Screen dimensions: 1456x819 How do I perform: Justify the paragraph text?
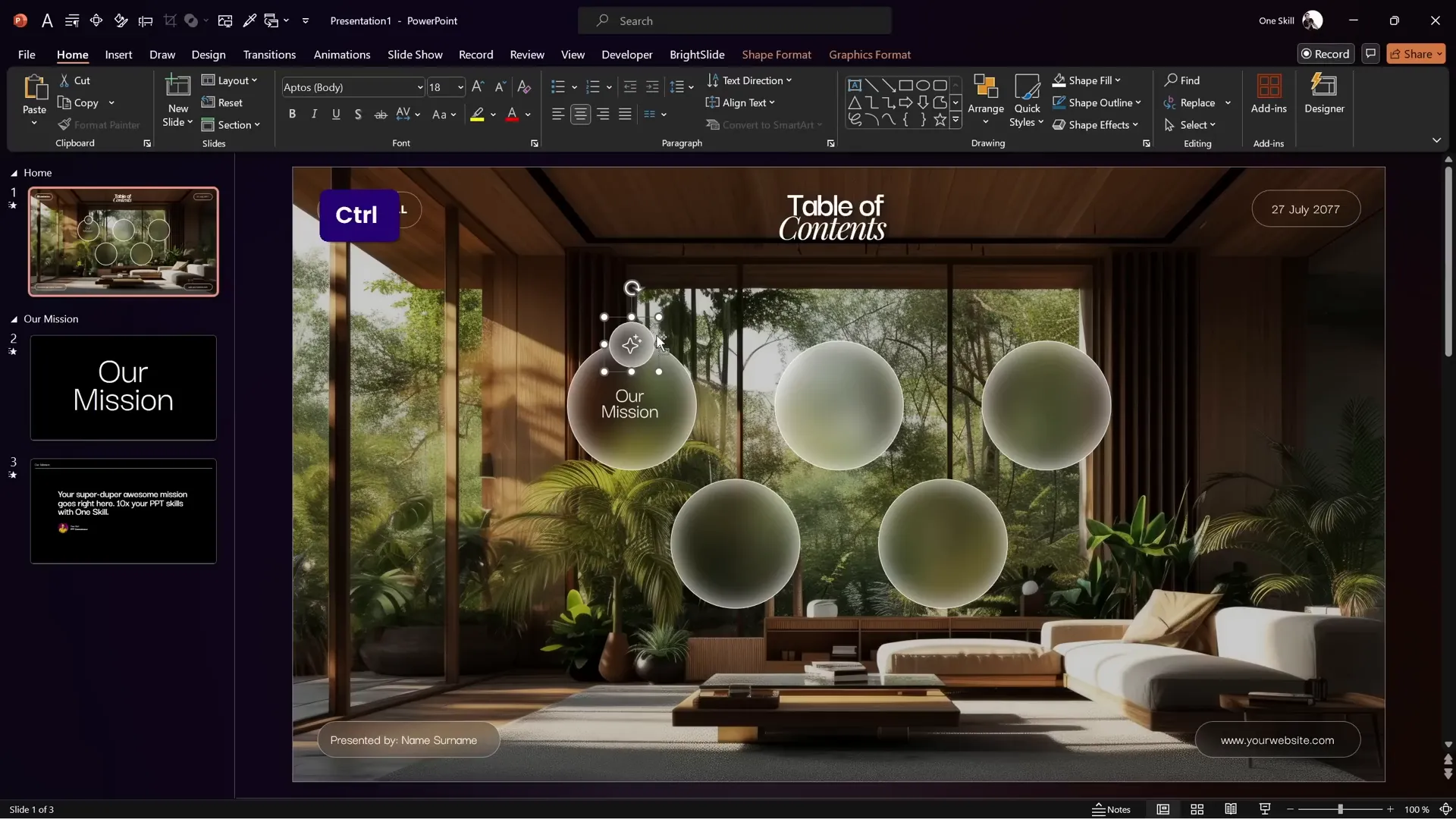point(625,114)
